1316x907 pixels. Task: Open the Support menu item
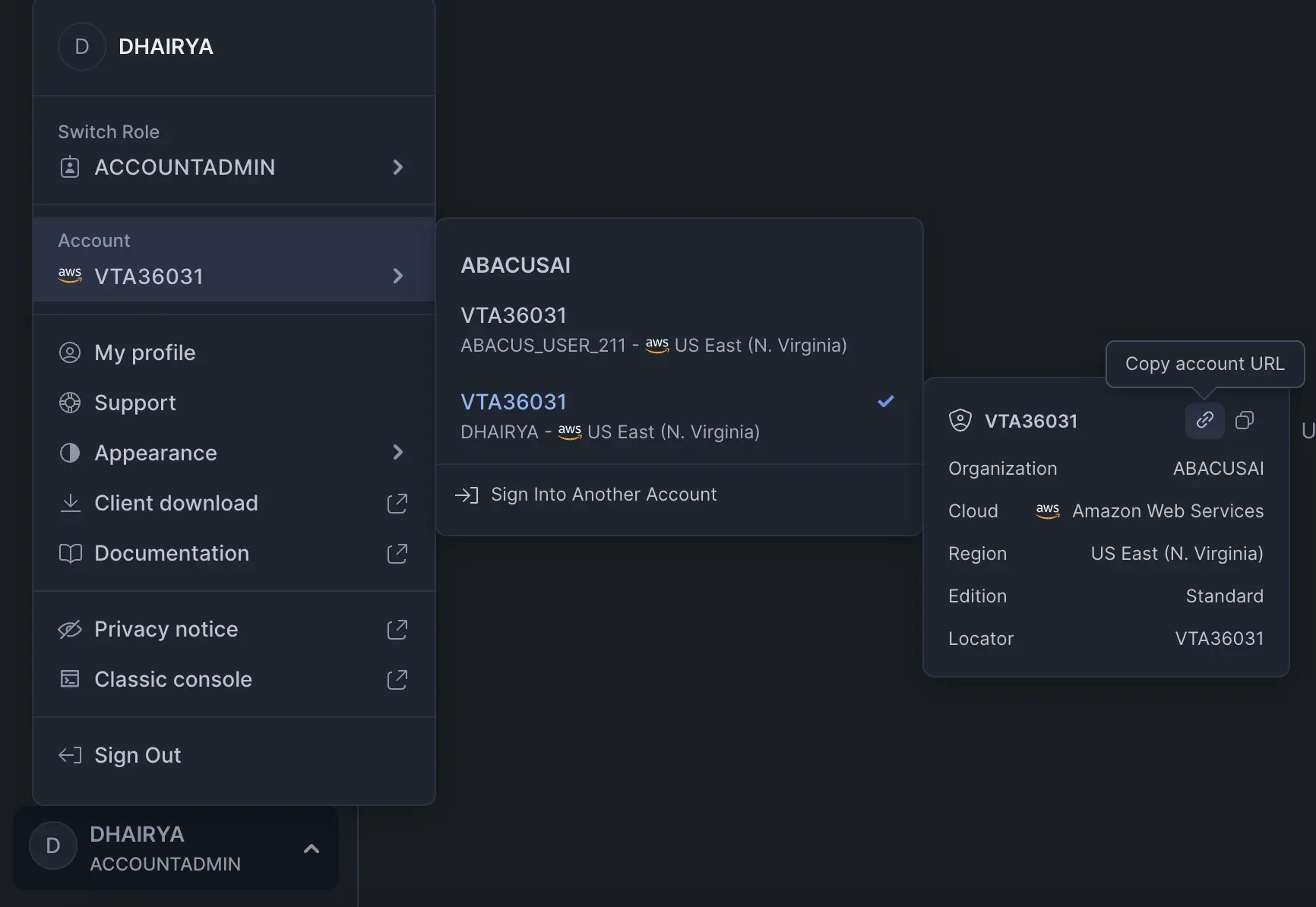coord(134,403)
